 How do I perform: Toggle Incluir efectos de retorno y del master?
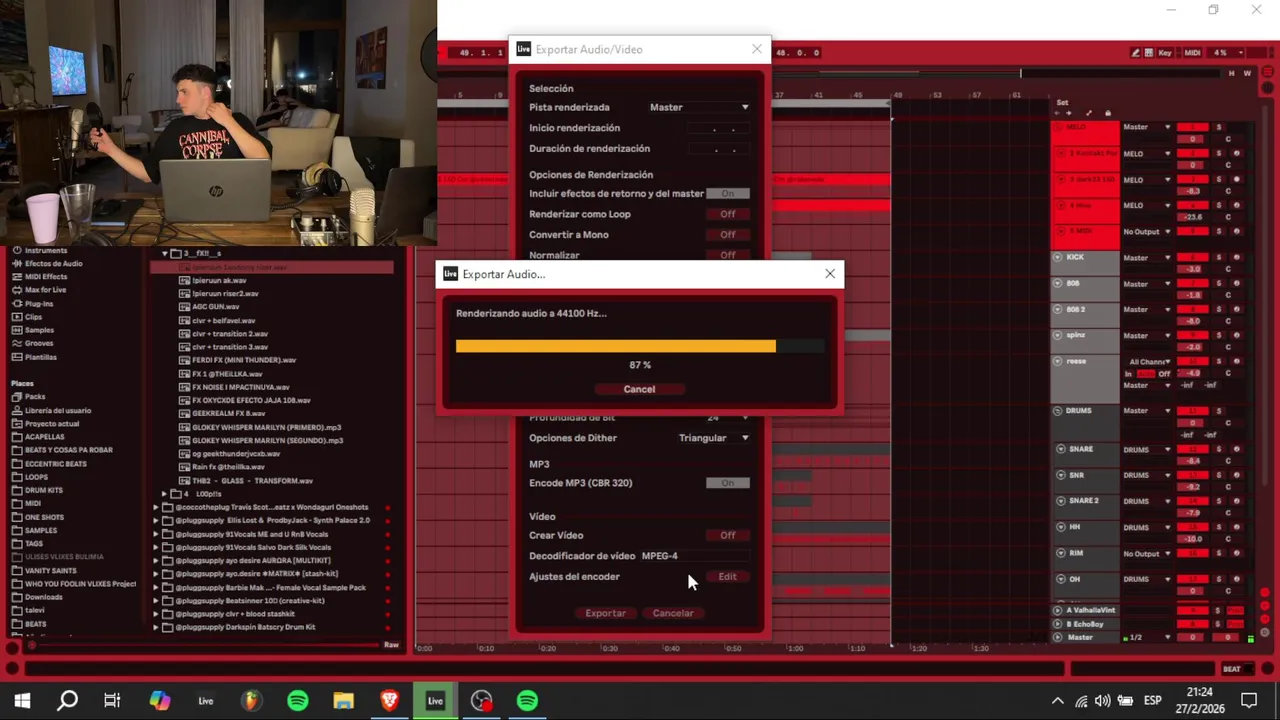tap(727, 193)
